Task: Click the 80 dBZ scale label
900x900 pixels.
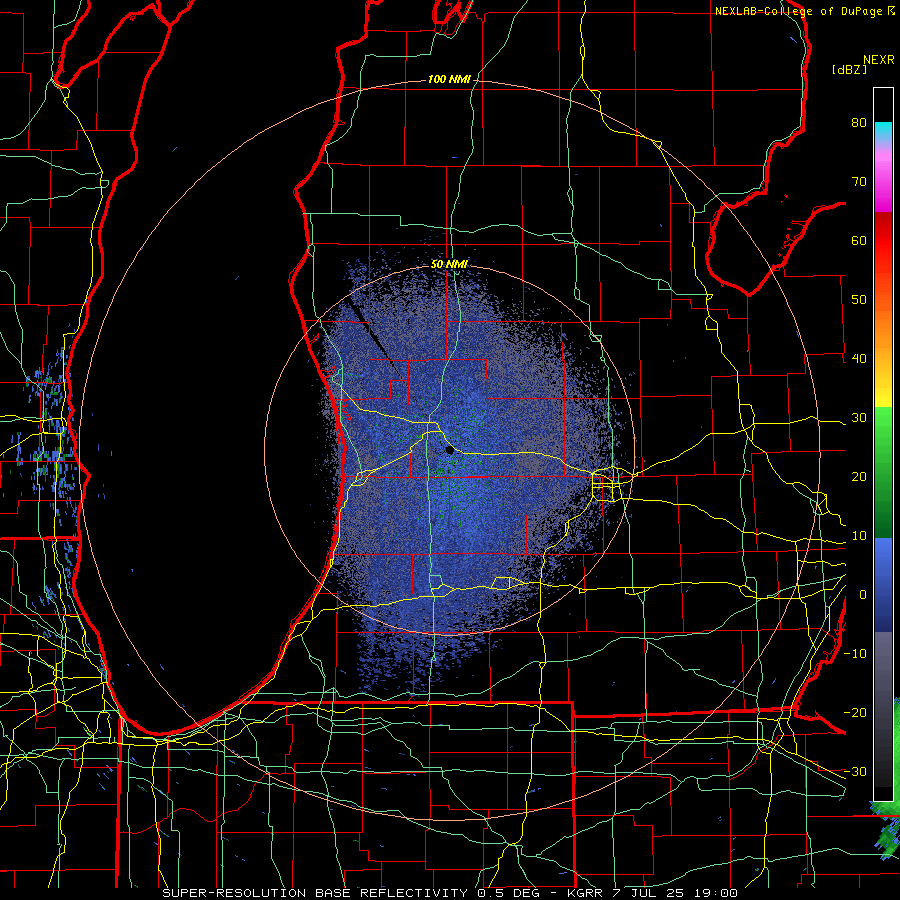Action: click(859, 122)
